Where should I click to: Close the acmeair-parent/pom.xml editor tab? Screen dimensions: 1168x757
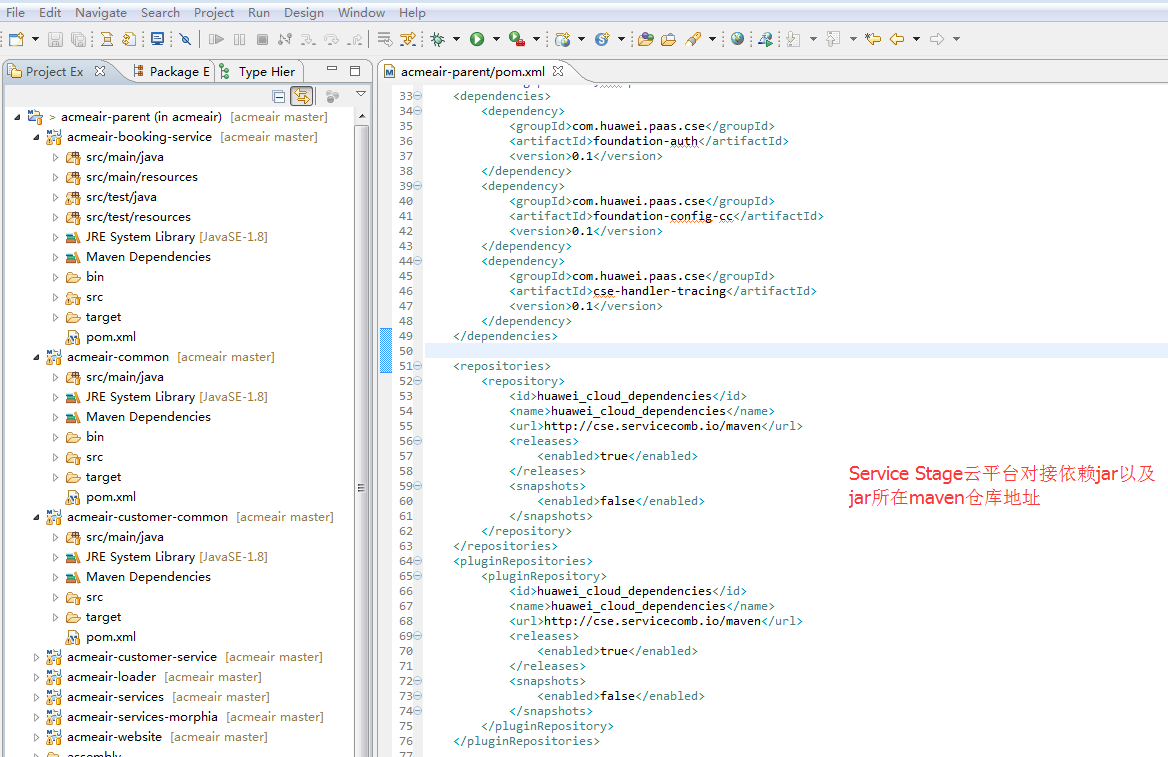coord(558,71)
